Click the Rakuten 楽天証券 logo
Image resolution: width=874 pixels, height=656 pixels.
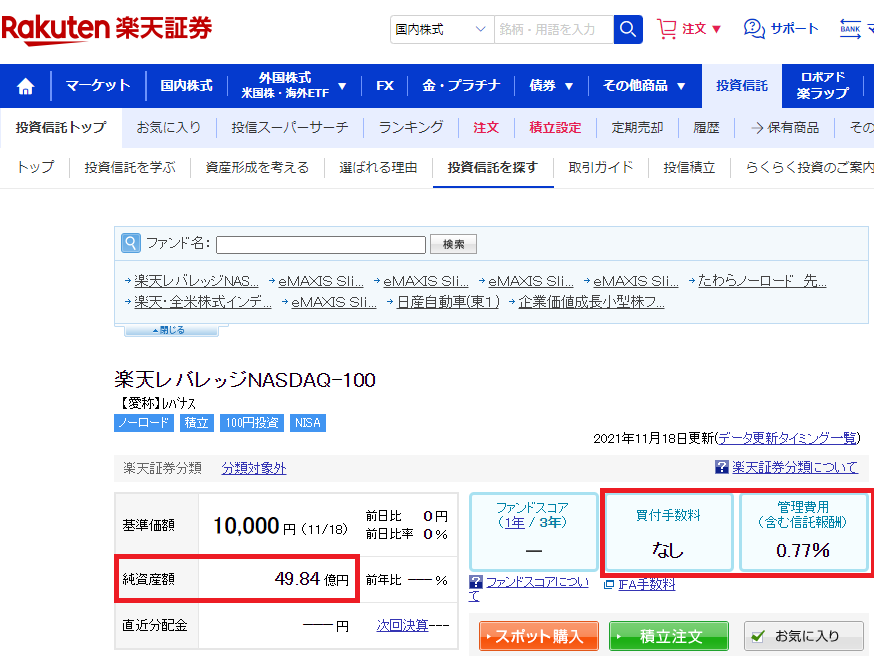tap(106, 29)
